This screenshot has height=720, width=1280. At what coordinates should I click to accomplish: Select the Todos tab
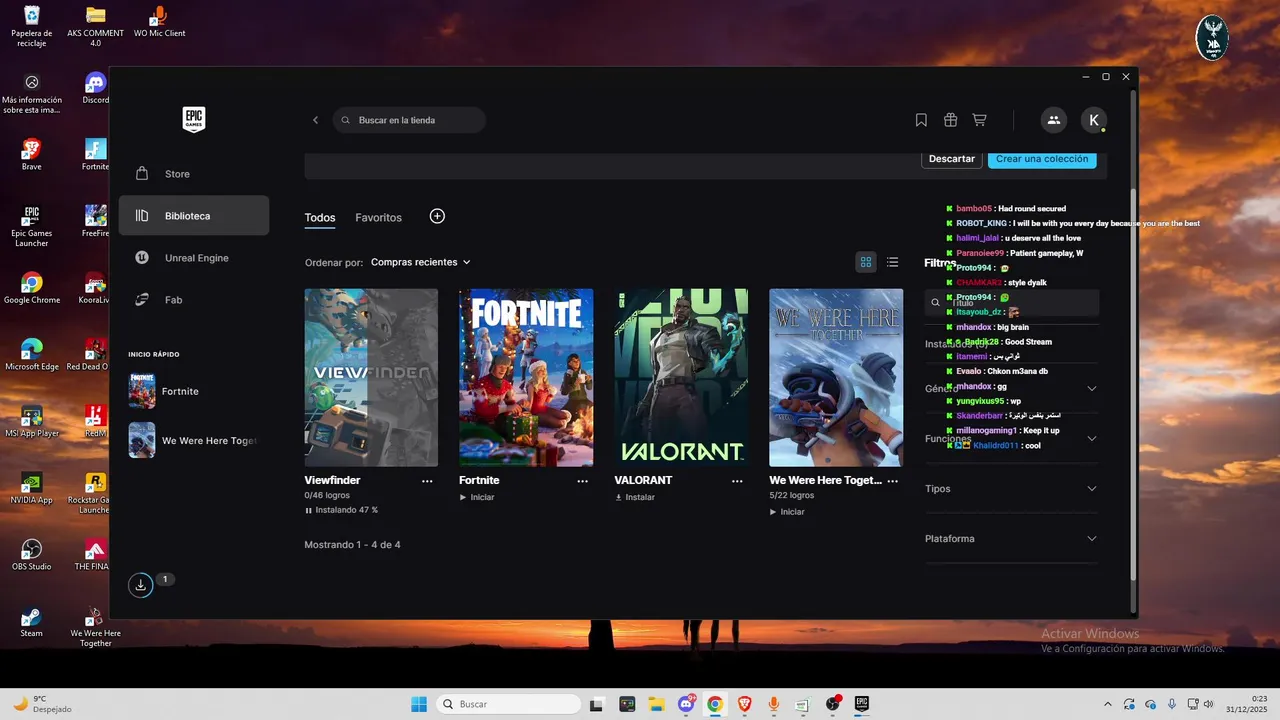tap(320, 217)
